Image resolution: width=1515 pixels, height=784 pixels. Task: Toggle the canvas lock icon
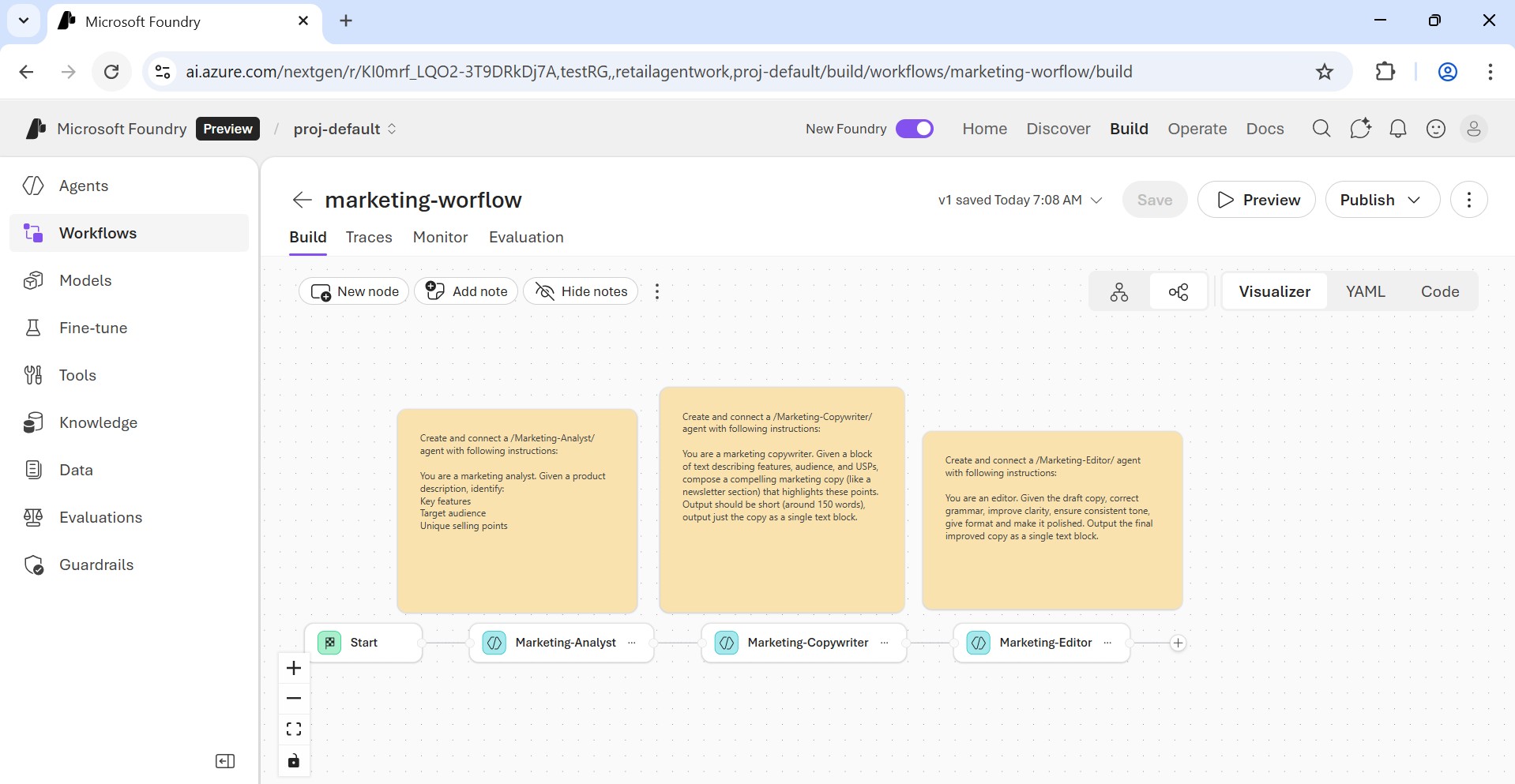[294, 760]
